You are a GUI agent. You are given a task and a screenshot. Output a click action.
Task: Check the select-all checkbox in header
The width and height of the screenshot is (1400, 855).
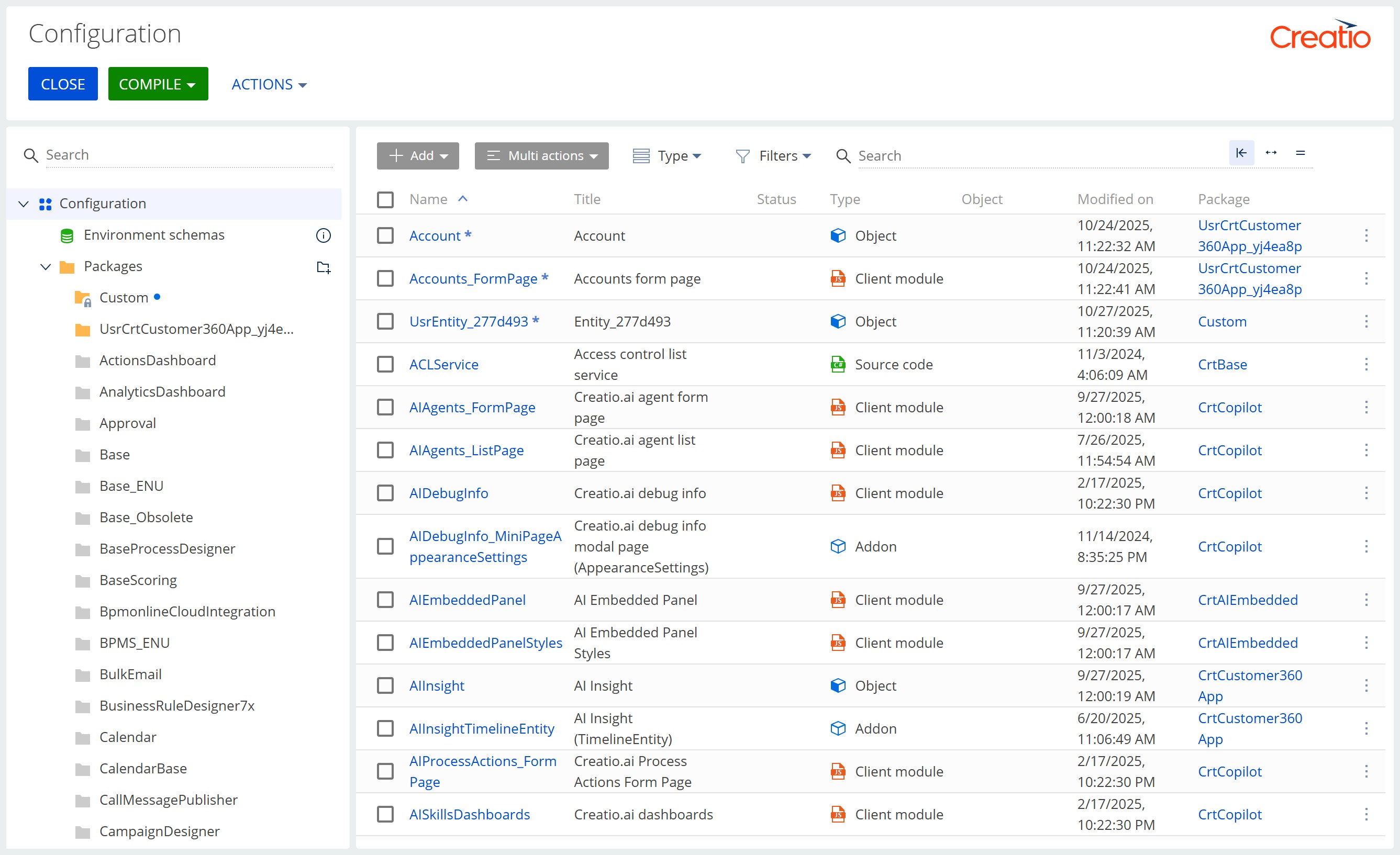coord(385,199)
